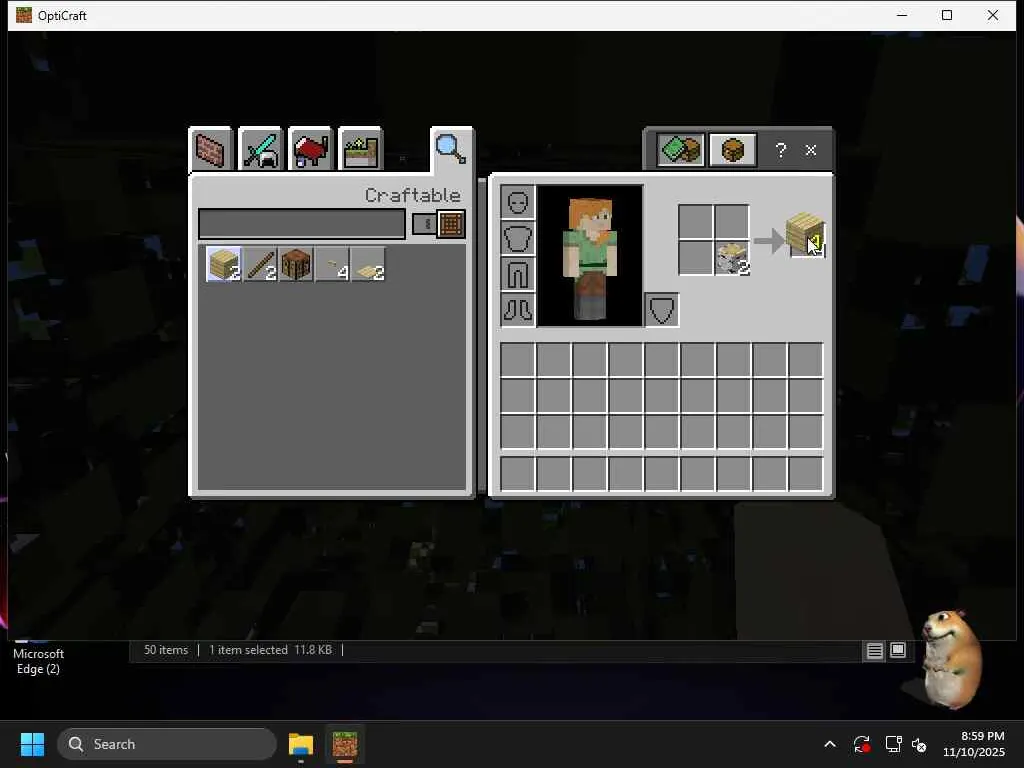Click the Craftable label text

click(413, 195)
